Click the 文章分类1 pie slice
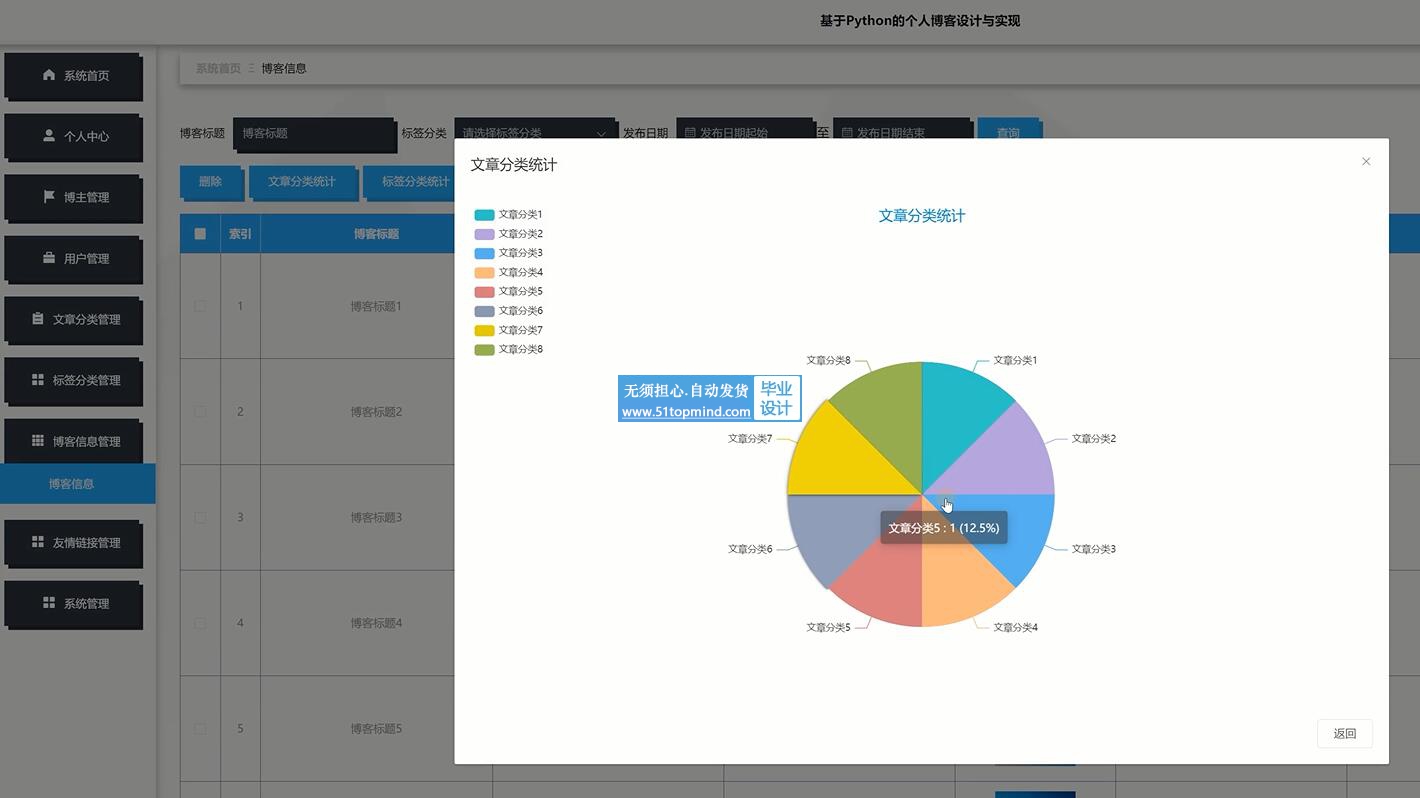The height and width of the screenshot is (798, 1420). click(955, 415)
